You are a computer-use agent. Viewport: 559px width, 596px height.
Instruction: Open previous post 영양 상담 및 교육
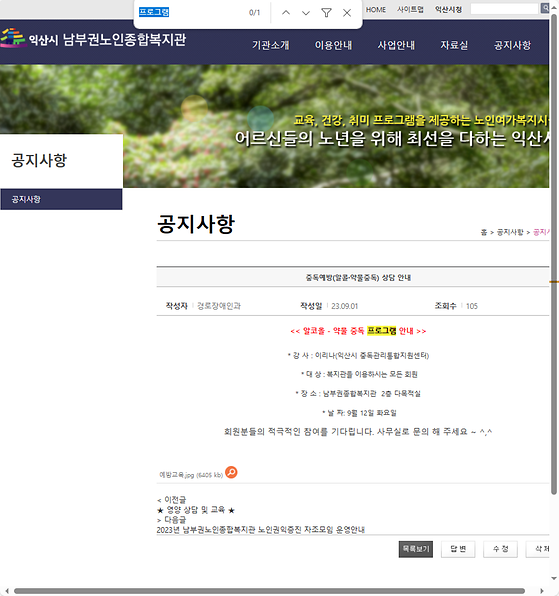196,510
